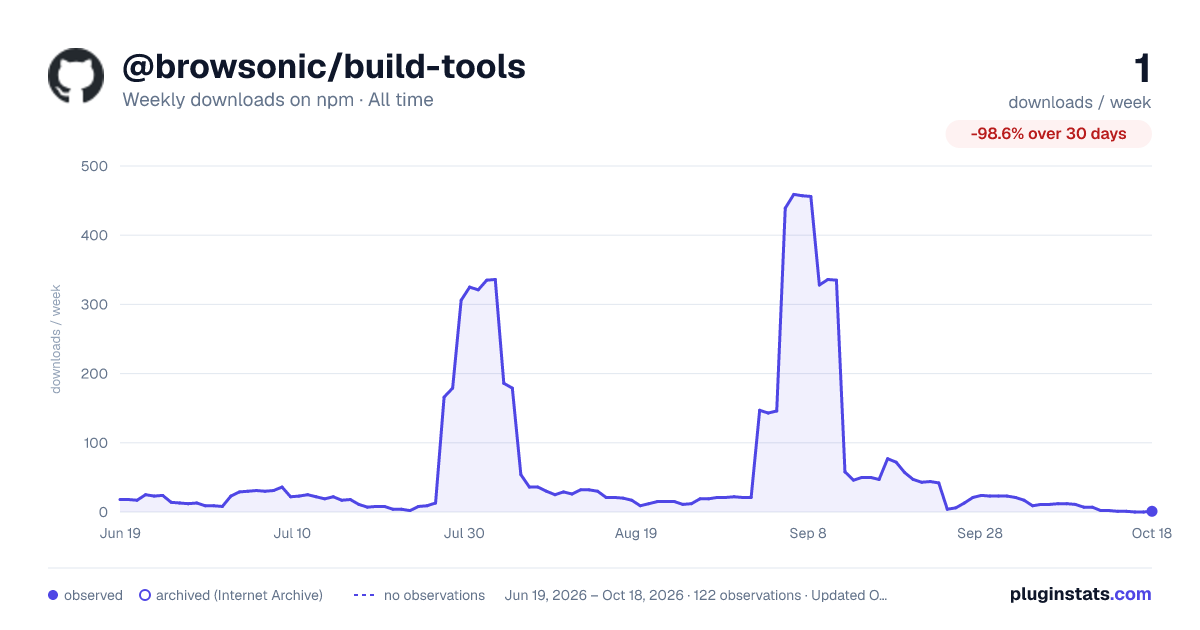This screenshot has height=630, width=1200.
Task: Click the 'Sep 28' x-axis label
Action: pyautogui.click(x=980, y=533)
